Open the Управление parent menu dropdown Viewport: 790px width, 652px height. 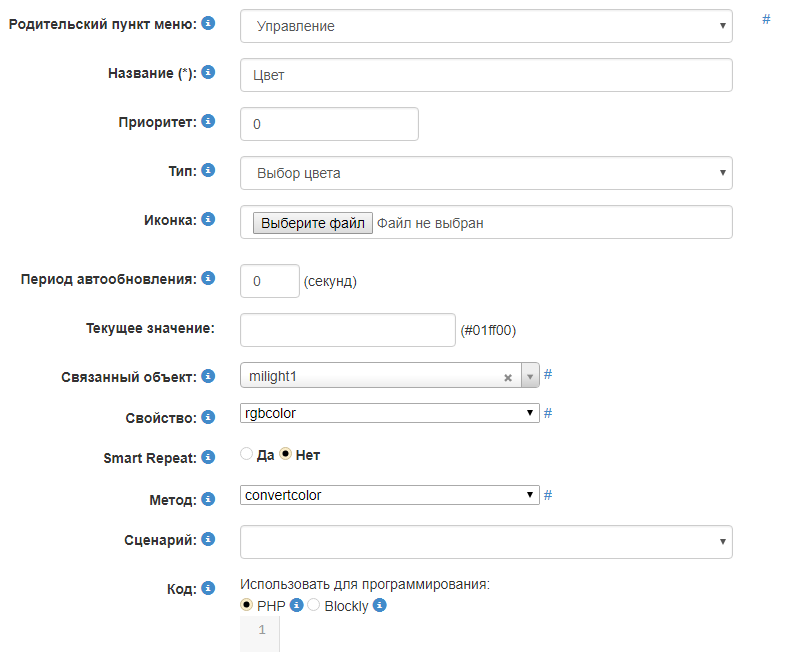coord(486,26)
